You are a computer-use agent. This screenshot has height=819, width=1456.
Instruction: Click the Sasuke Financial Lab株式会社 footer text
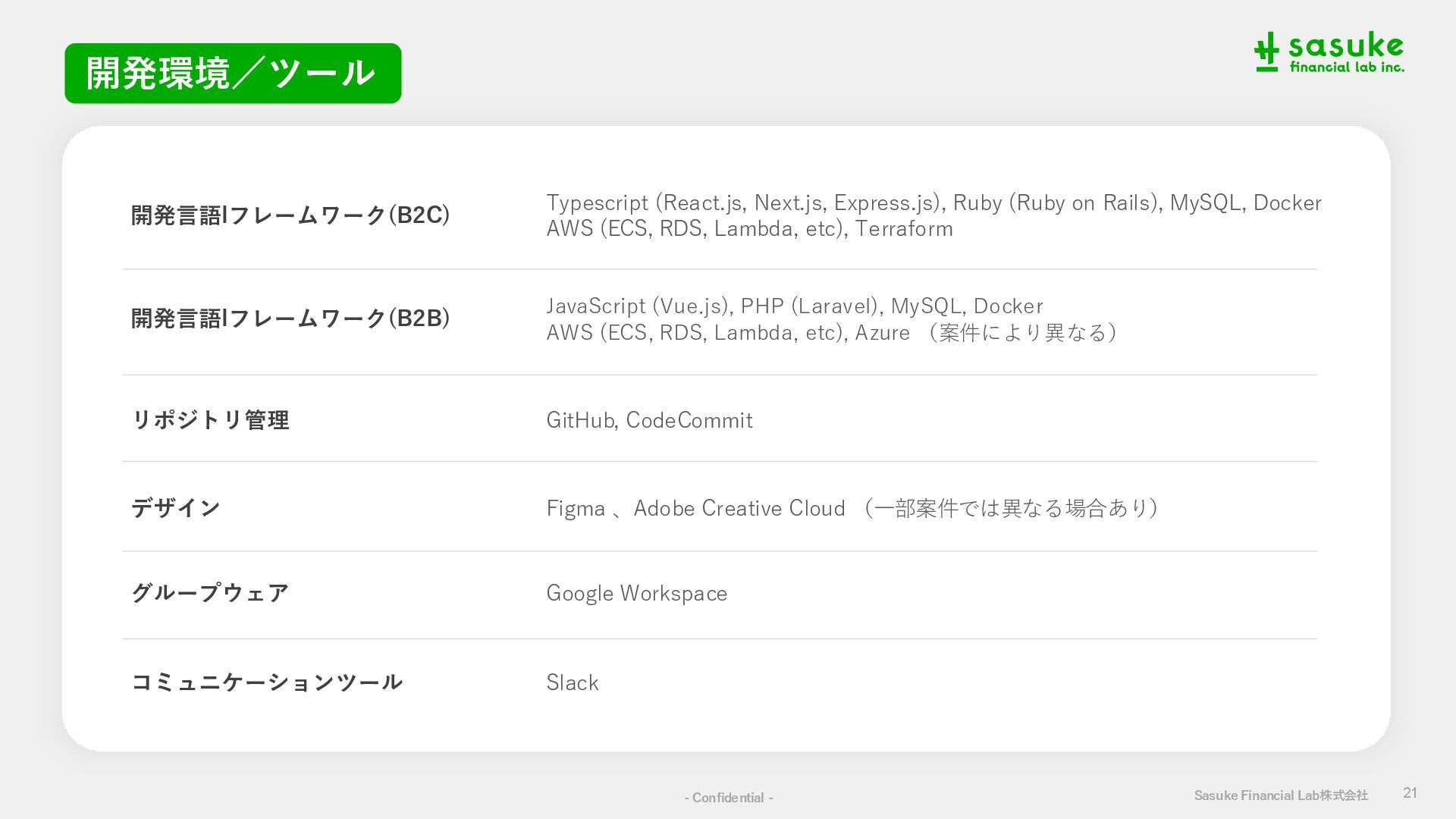pos(1281,795)
